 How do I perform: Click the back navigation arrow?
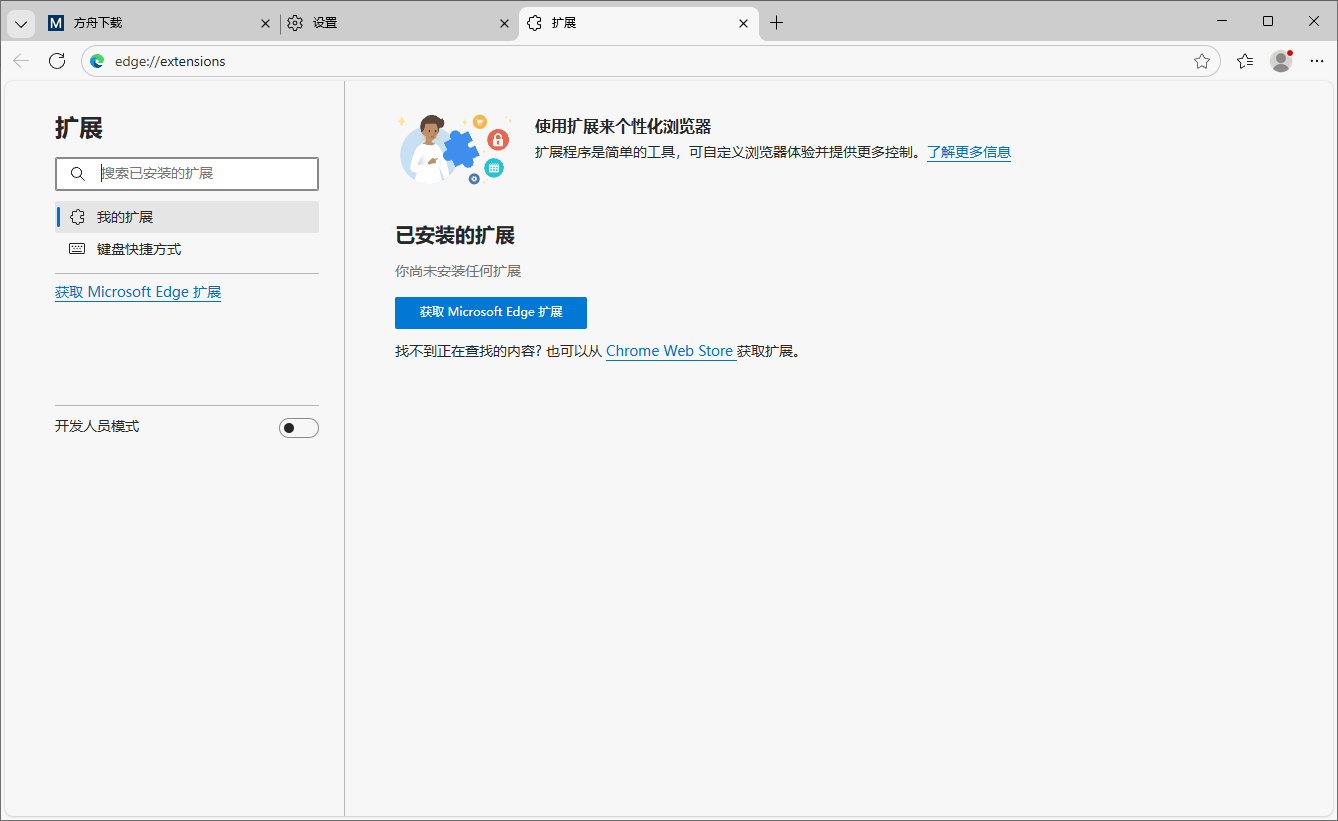21,60
